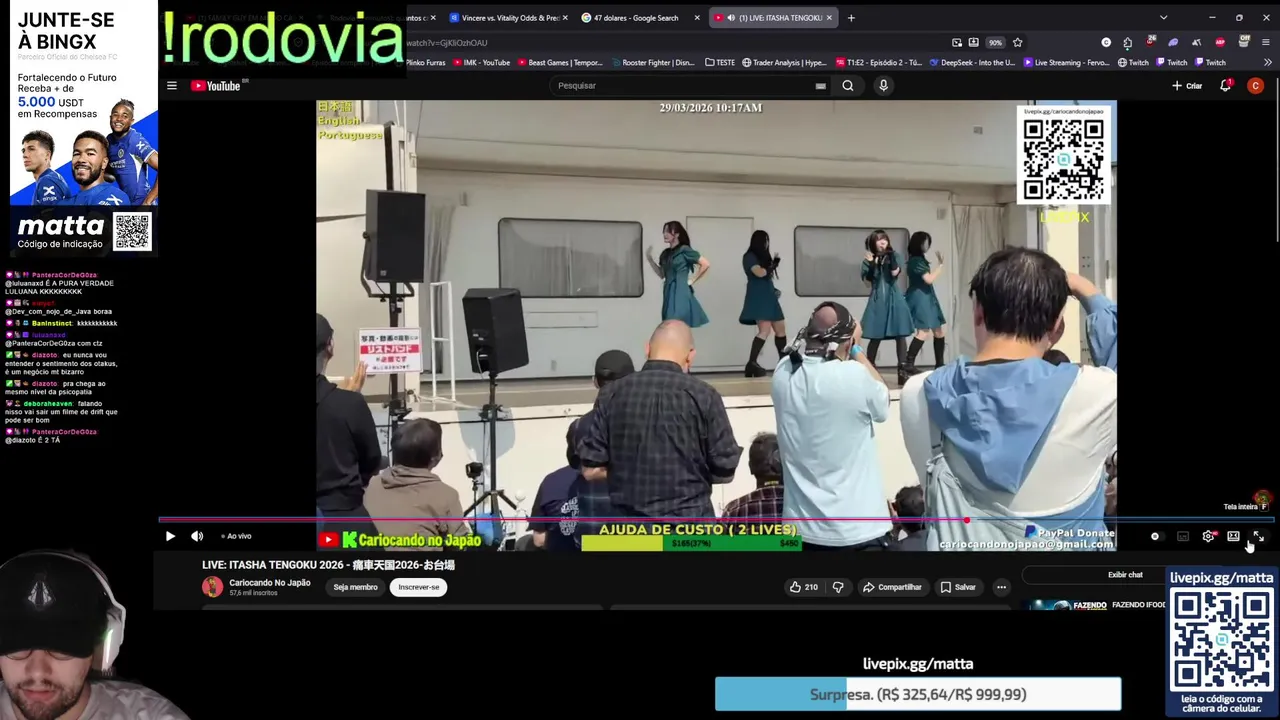
Task: Open the Cariocando No Japão channel name
Action: [x=270, y=583]
